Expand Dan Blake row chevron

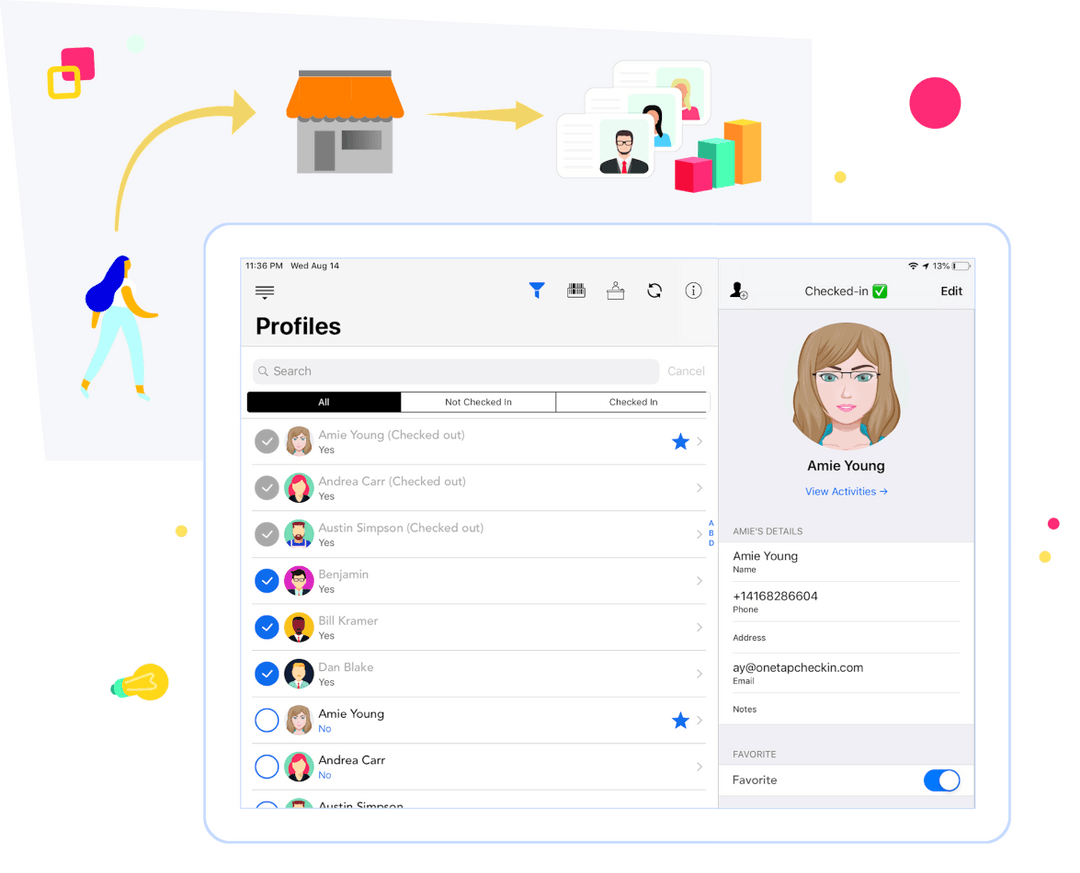tap(699, 674)
